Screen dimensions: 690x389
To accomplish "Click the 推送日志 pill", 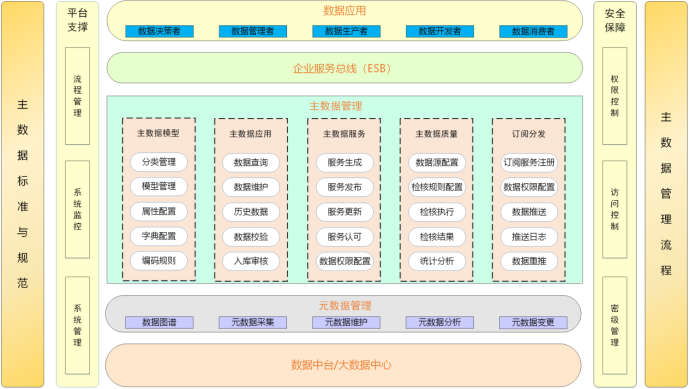I will pos(529,237).
